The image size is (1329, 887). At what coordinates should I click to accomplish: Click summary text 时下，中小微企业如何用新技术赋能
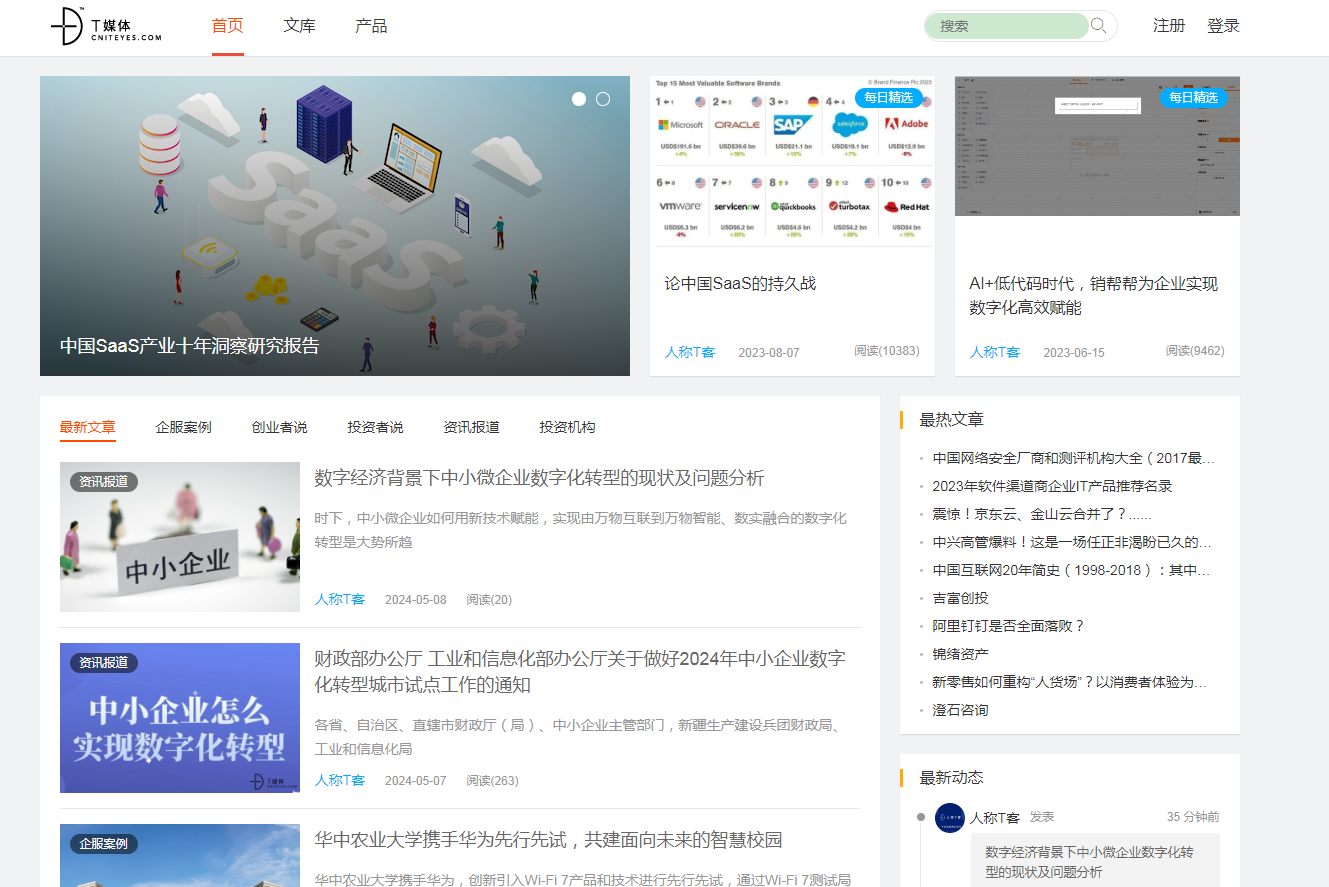coord(581,530)
